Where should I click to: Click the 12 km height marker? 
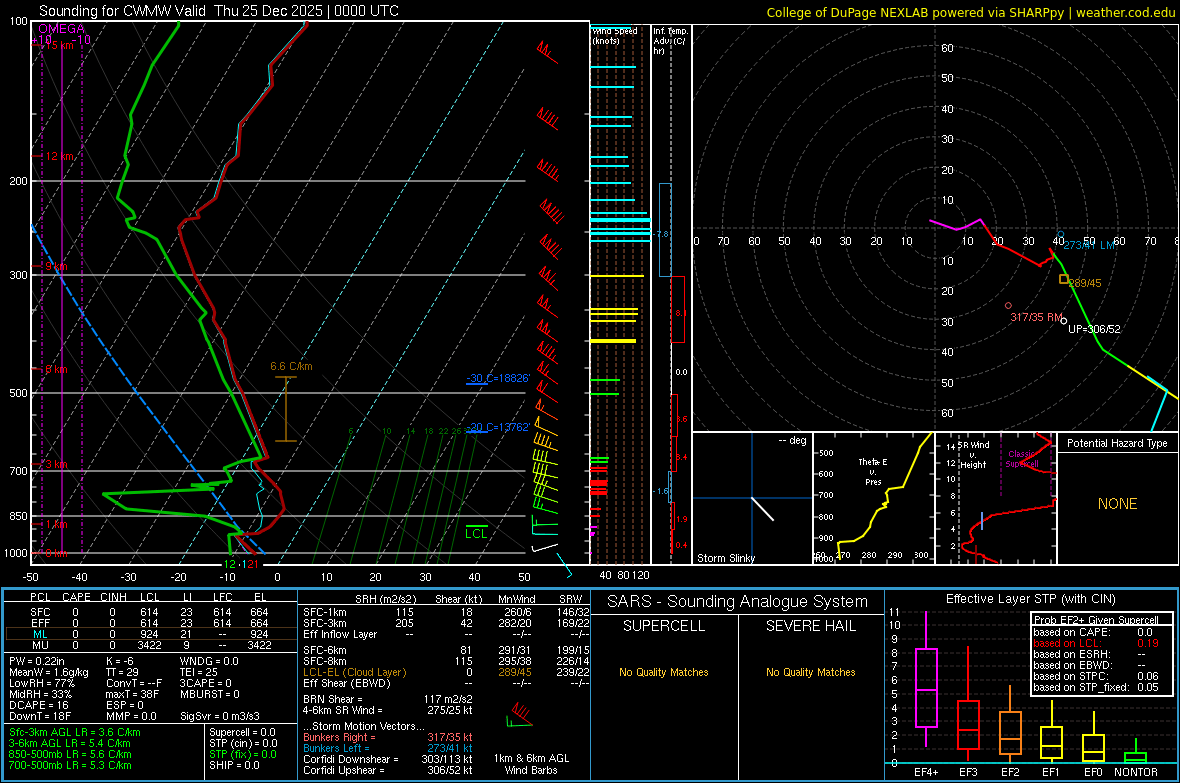tap(60, 157)
